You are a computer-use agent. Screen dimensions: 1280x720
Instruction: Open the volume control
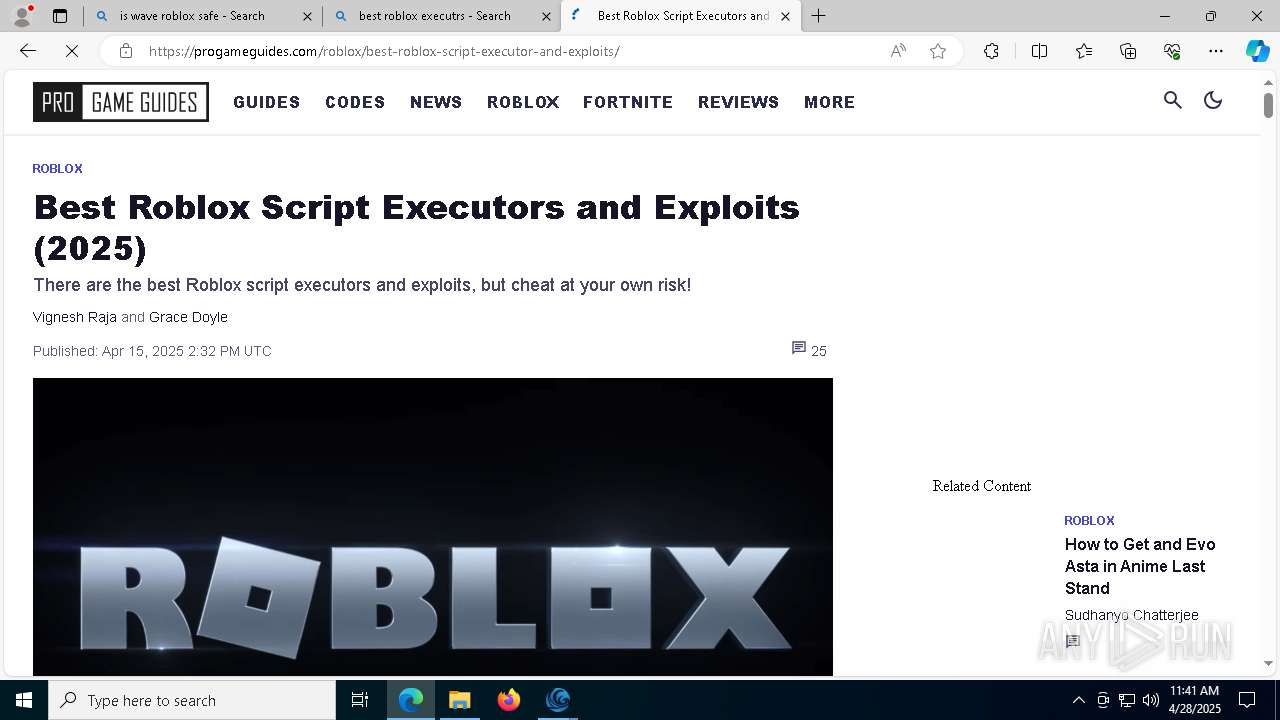click(x=1151, y=700)
